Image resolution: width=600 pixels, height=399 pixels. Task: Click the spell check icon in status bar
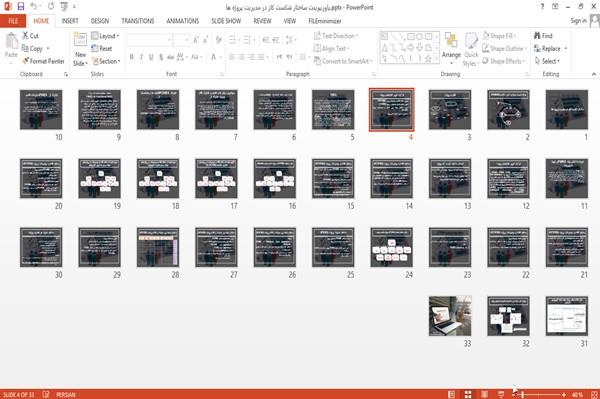[46, 394]
